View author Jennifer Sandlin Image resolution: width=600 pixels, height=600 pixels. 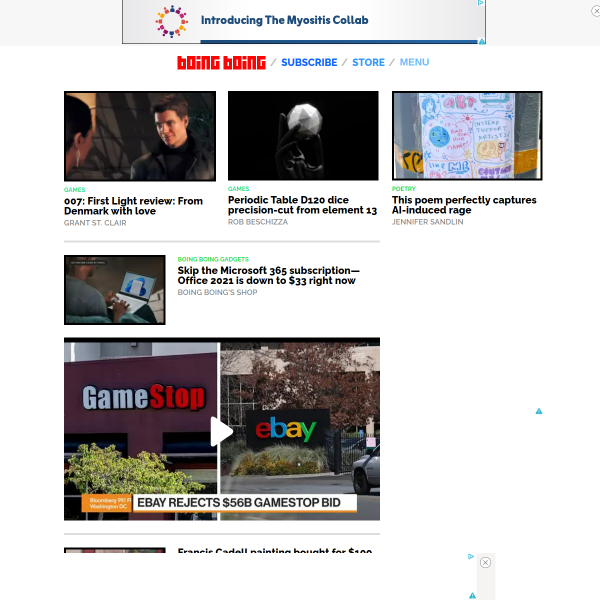click(x=427, y=222)
